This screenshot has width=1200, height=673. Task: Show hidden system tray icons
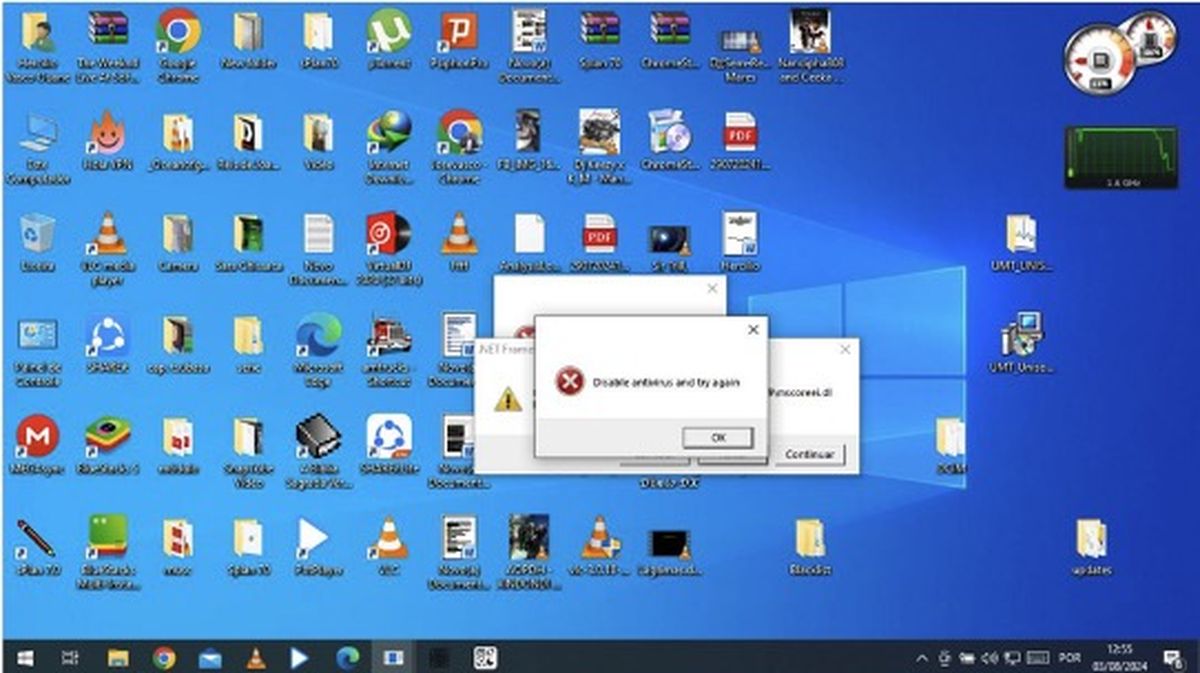[x=921, y=658]
